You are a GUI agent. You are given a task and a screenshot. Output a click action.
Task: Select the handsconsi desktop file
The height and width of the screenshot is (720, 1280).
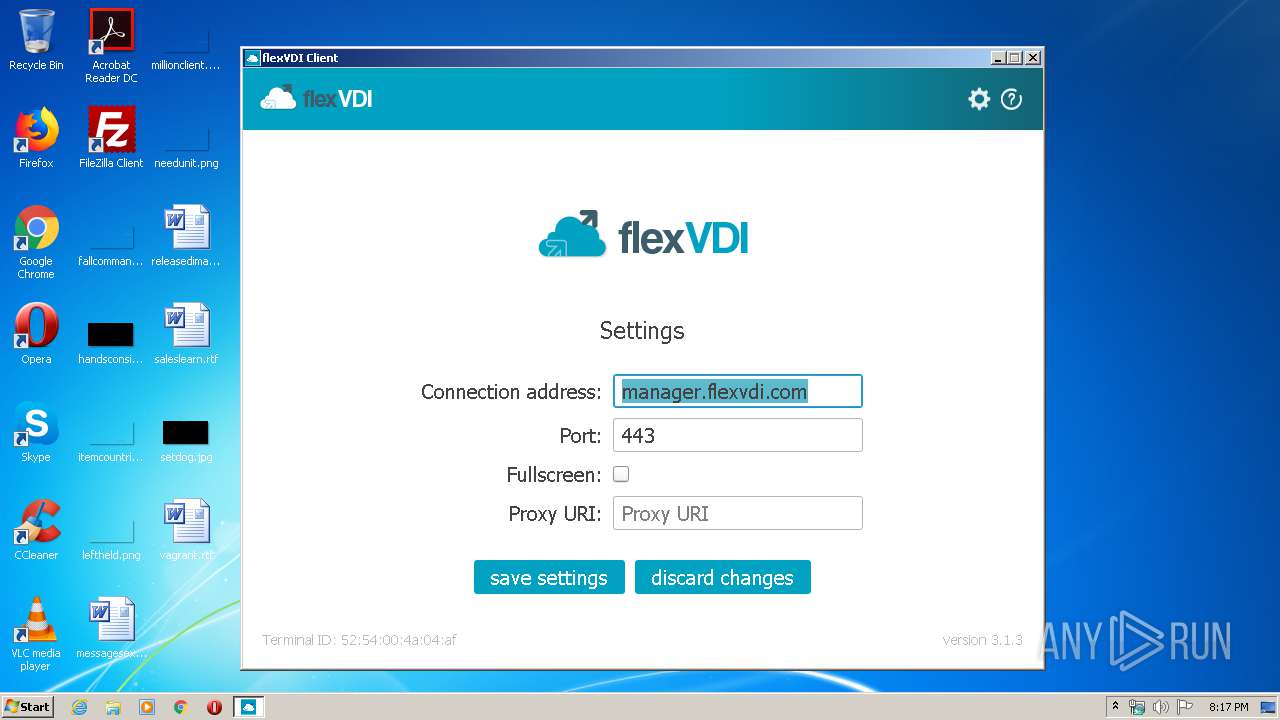[111, 342]
